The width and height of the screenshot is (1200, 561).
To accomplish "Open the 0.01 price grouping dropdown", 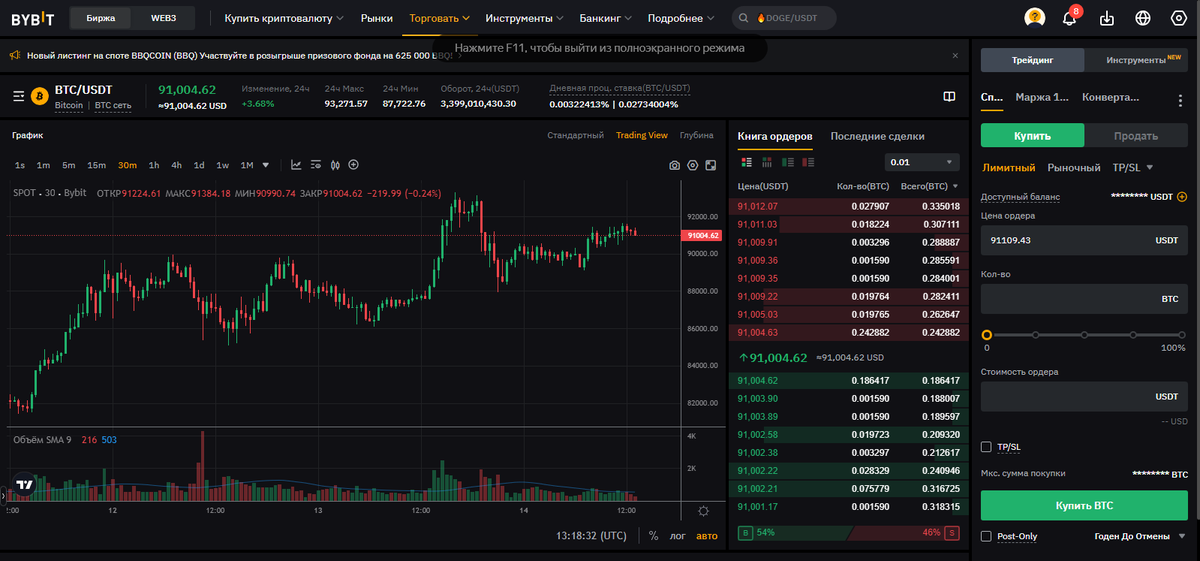I will (923, 162).
